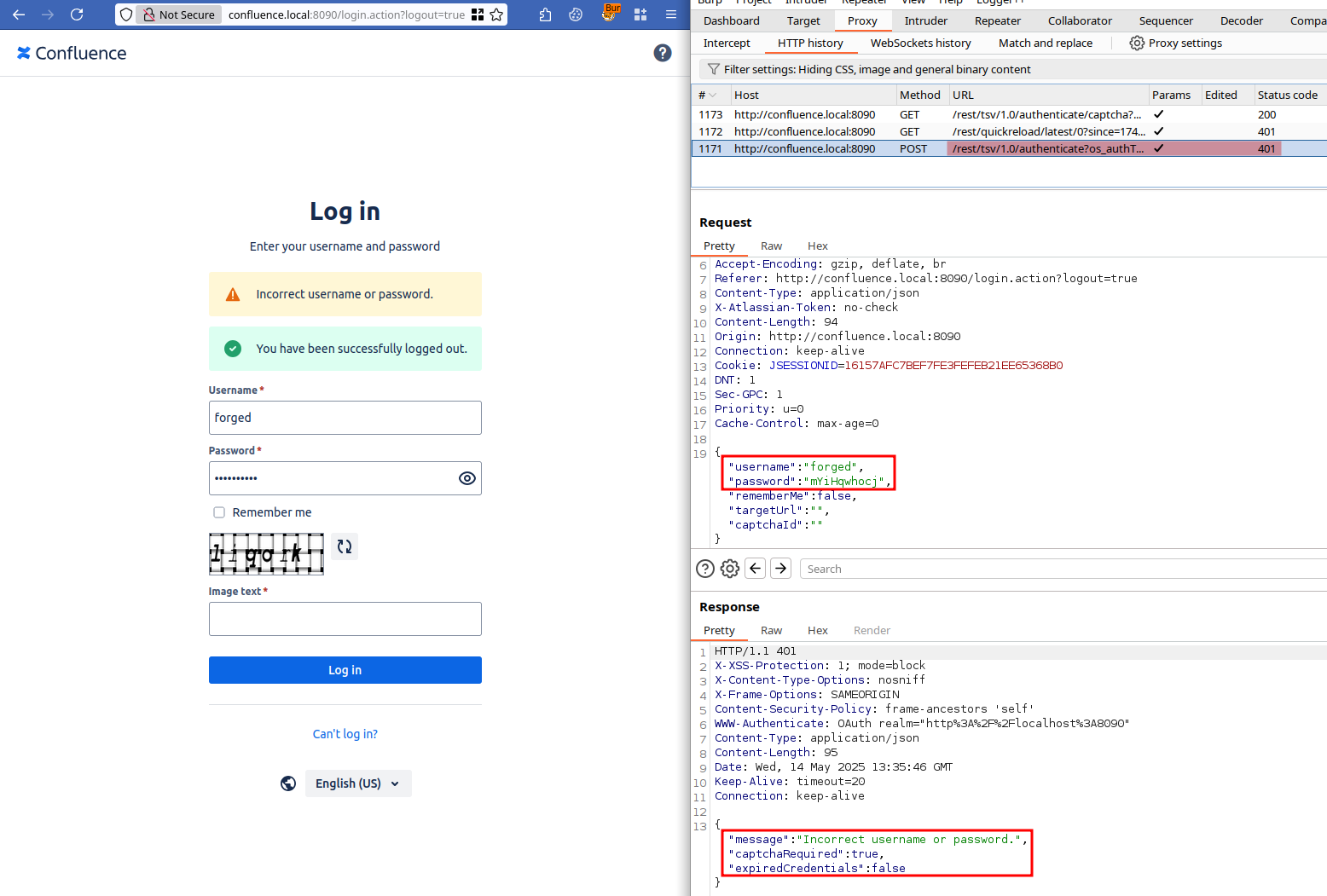Switch request view to Hex
Viewport: 1327px width, 896px height.
point(818,246)
